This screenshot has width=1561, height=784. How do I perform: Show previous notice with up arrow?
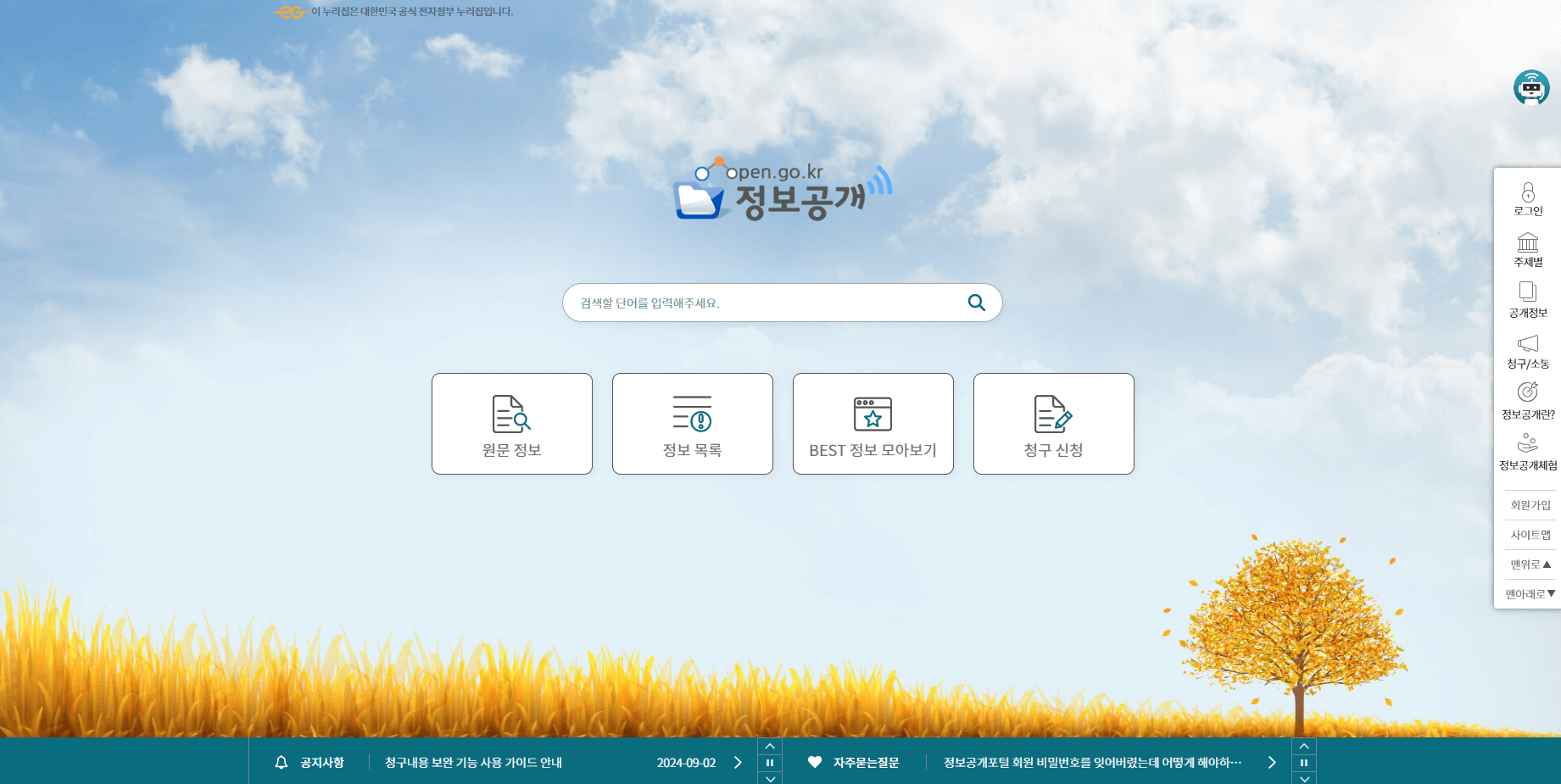point(770,746)
